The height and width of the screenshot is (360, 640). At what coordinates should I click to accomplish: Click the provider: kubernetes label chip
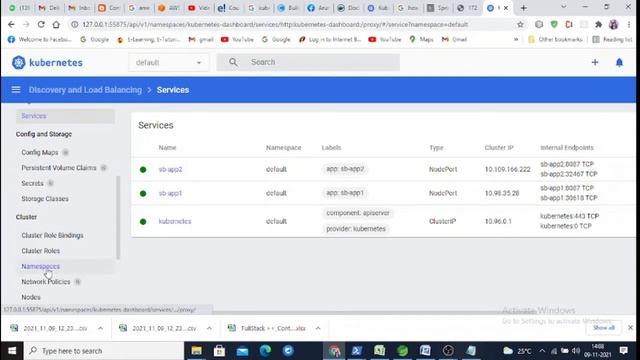356,229
